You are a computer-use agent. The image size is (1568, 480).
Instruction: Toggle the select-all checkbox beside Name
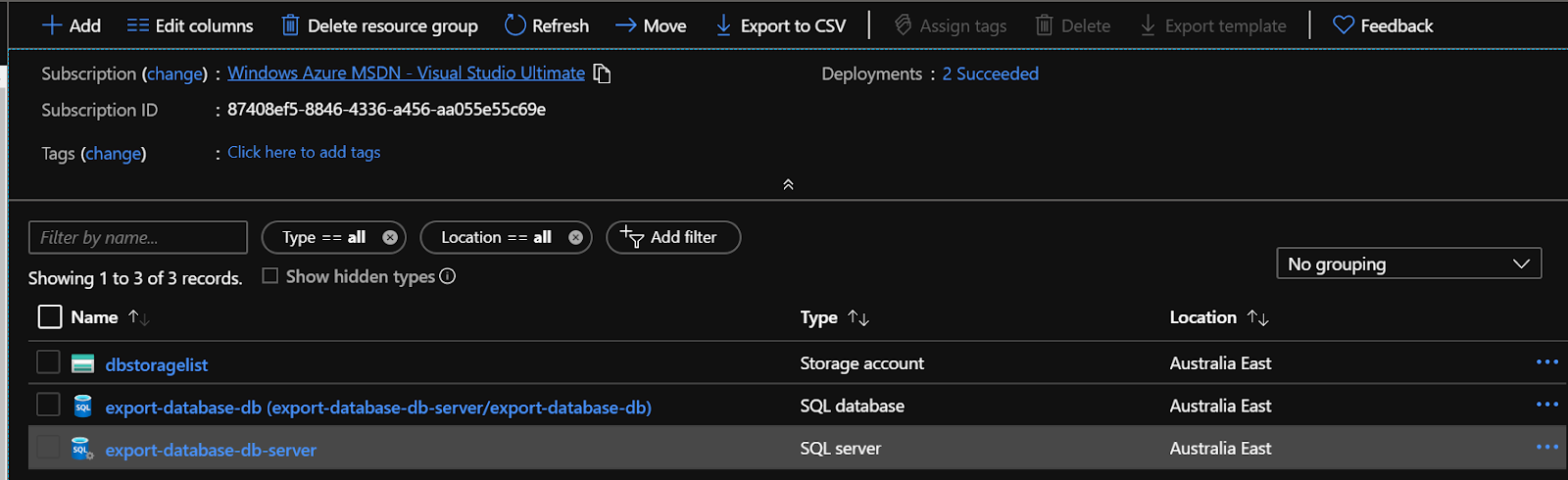(49, 316)
